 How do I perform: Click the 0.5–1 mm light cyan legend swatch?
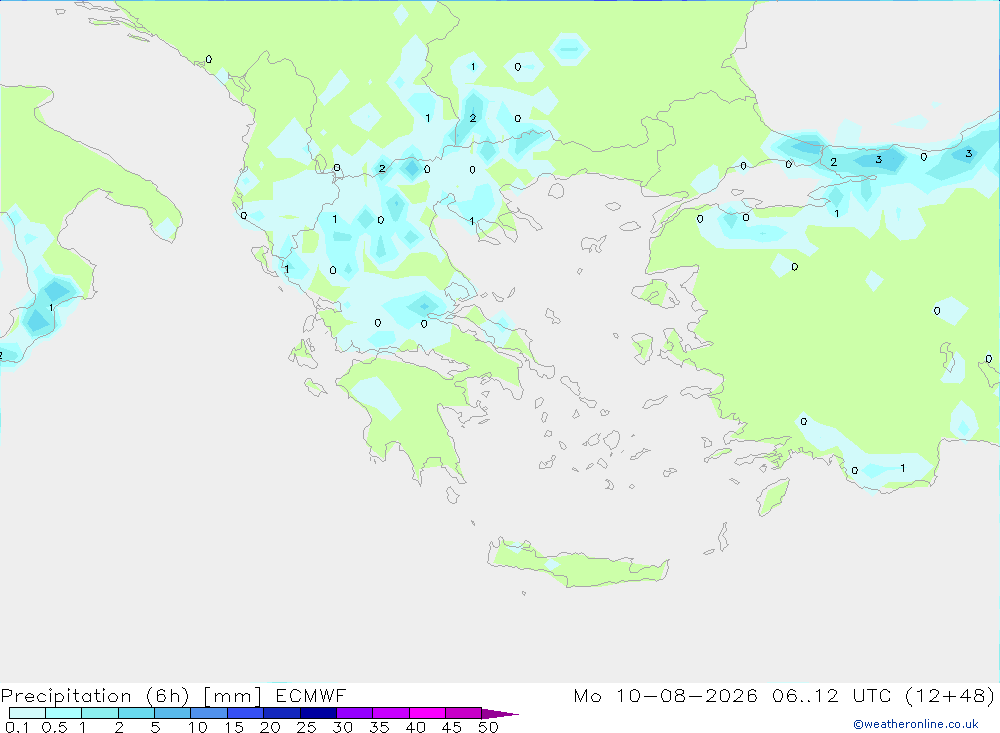click(x=64, y=713)
